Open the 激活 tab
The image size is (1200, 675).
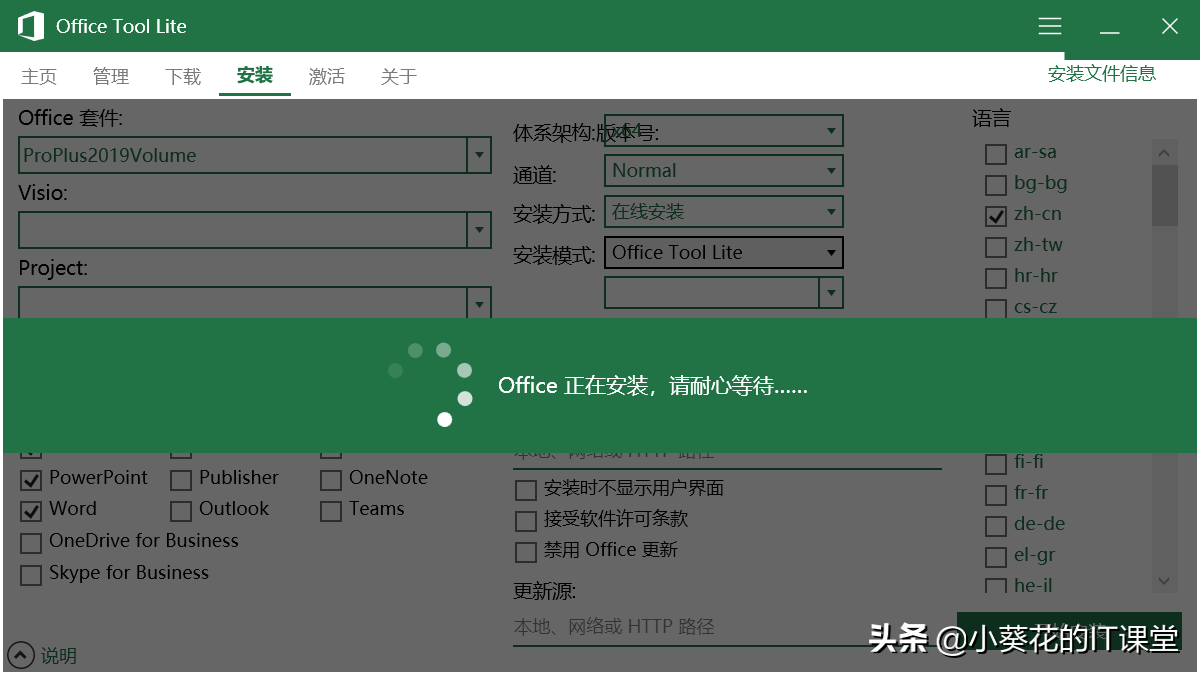point(327,76)
